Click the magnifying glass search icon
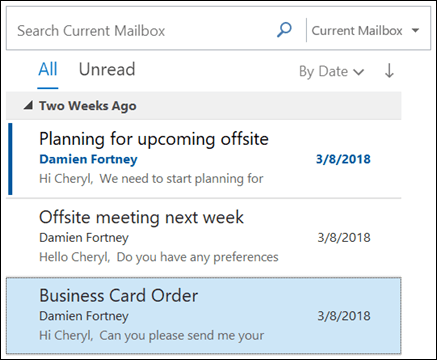 (284, 30)
